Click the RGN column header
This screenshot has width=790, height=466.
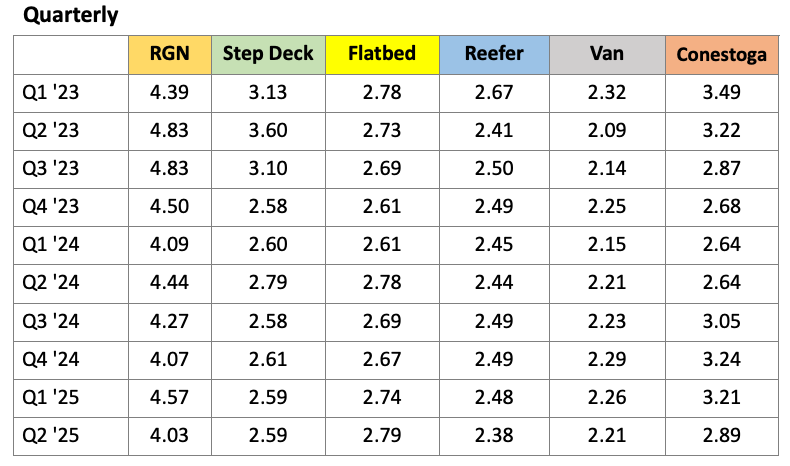coord(170,54)
